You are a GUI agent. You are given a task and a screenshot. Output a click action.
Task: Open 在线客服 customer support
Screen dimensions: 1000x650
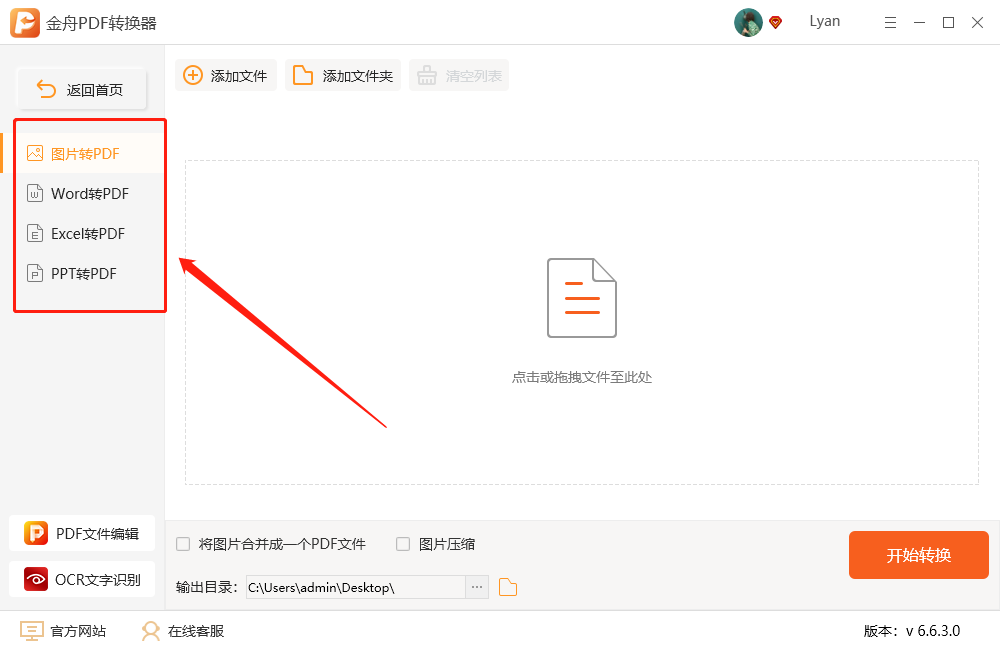(x=180, y=631)
